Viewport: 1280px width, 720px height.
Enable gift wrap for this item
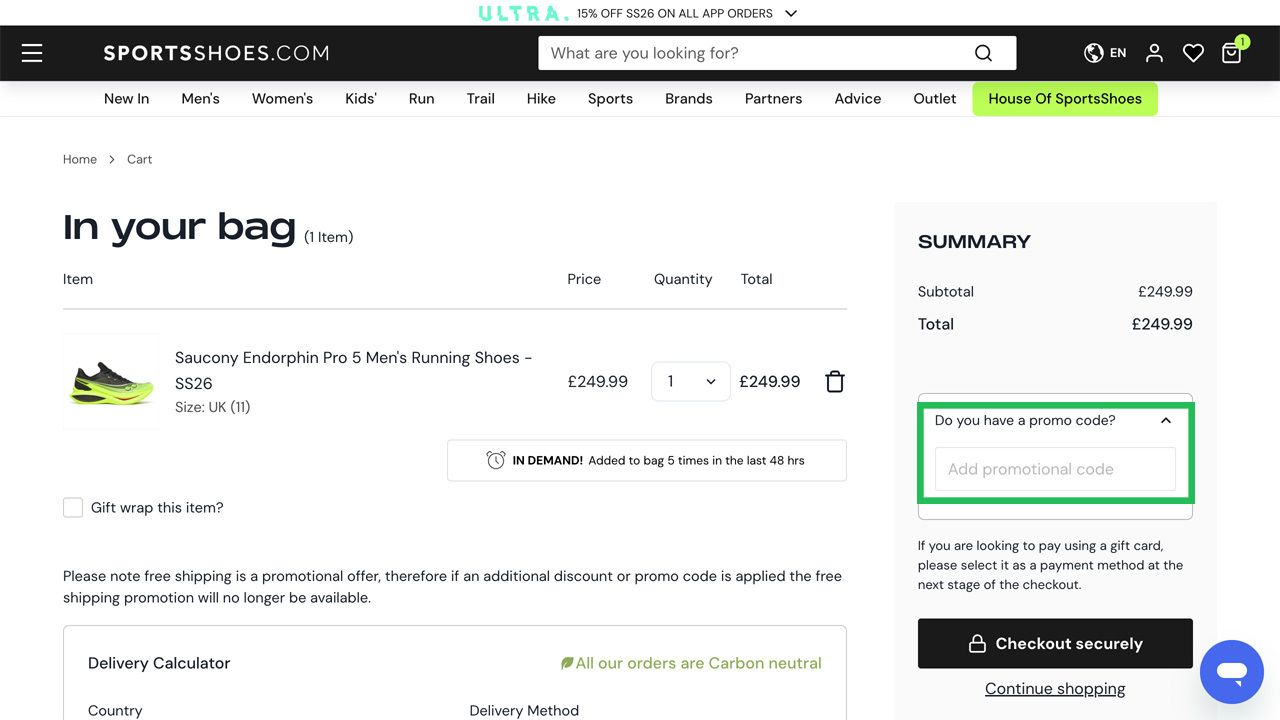pos(73,507)
